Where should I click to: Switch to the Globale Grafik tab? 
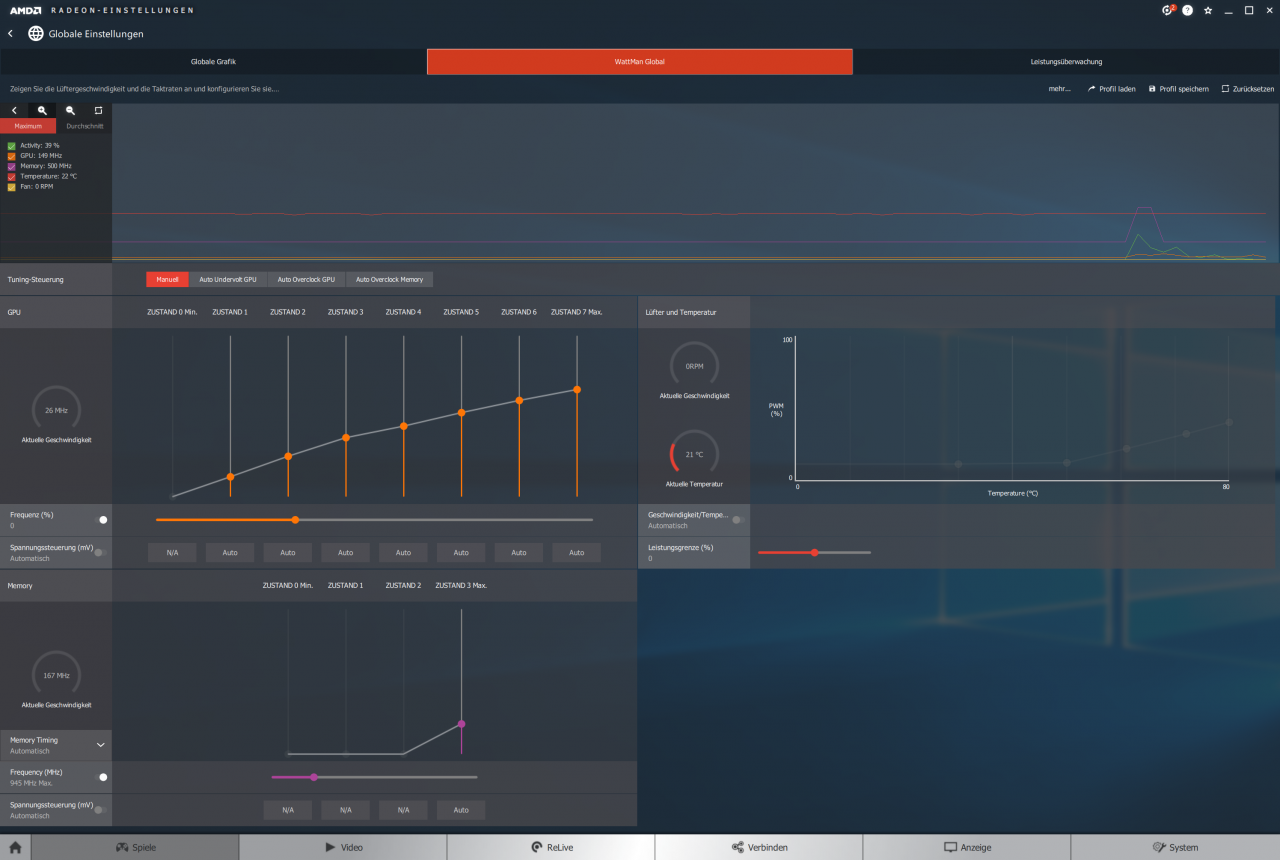[x=213, y=62]
